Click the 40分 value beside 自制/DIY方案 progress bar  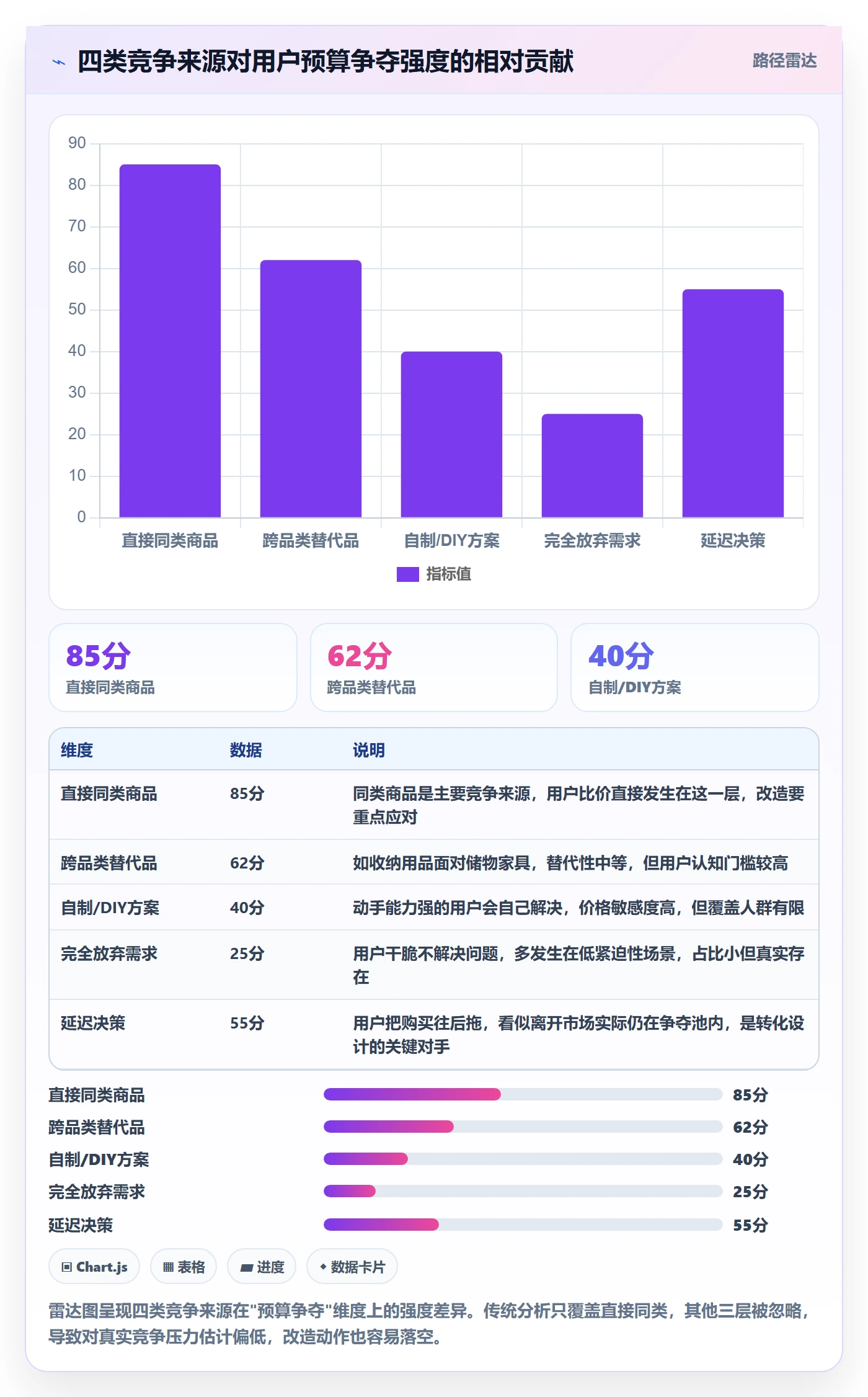click(750, 1159)
